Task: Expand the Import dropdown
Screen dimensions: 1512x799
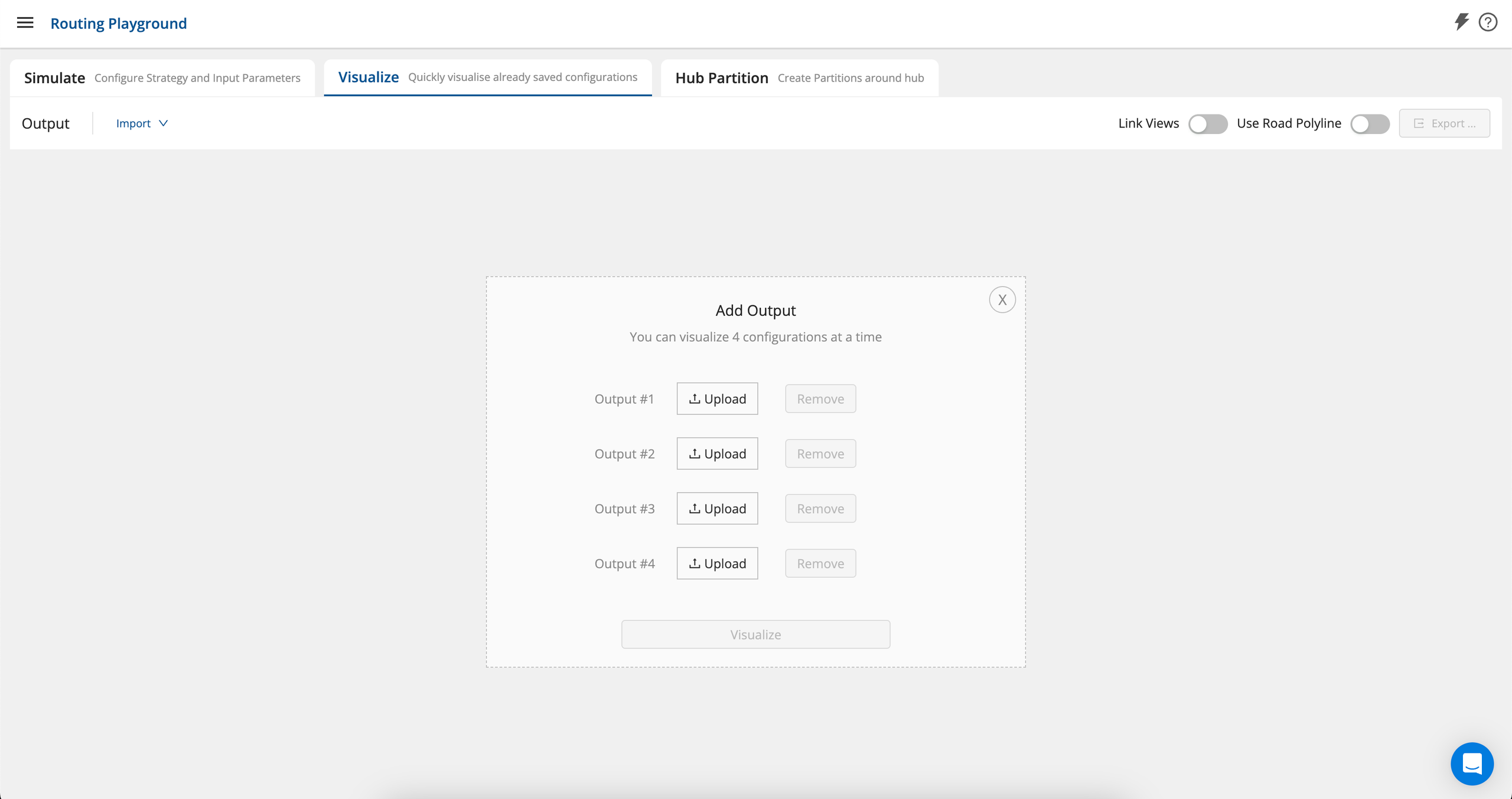Action: 134,123
